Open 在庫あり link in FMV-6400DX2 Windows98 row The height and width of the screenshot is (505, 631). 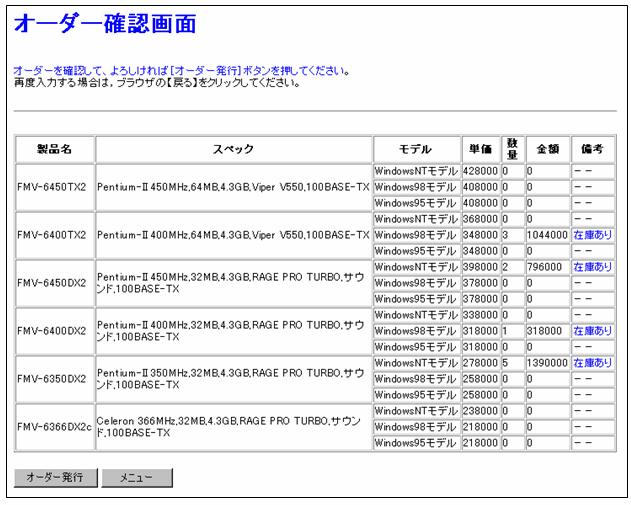click(592, 331)
